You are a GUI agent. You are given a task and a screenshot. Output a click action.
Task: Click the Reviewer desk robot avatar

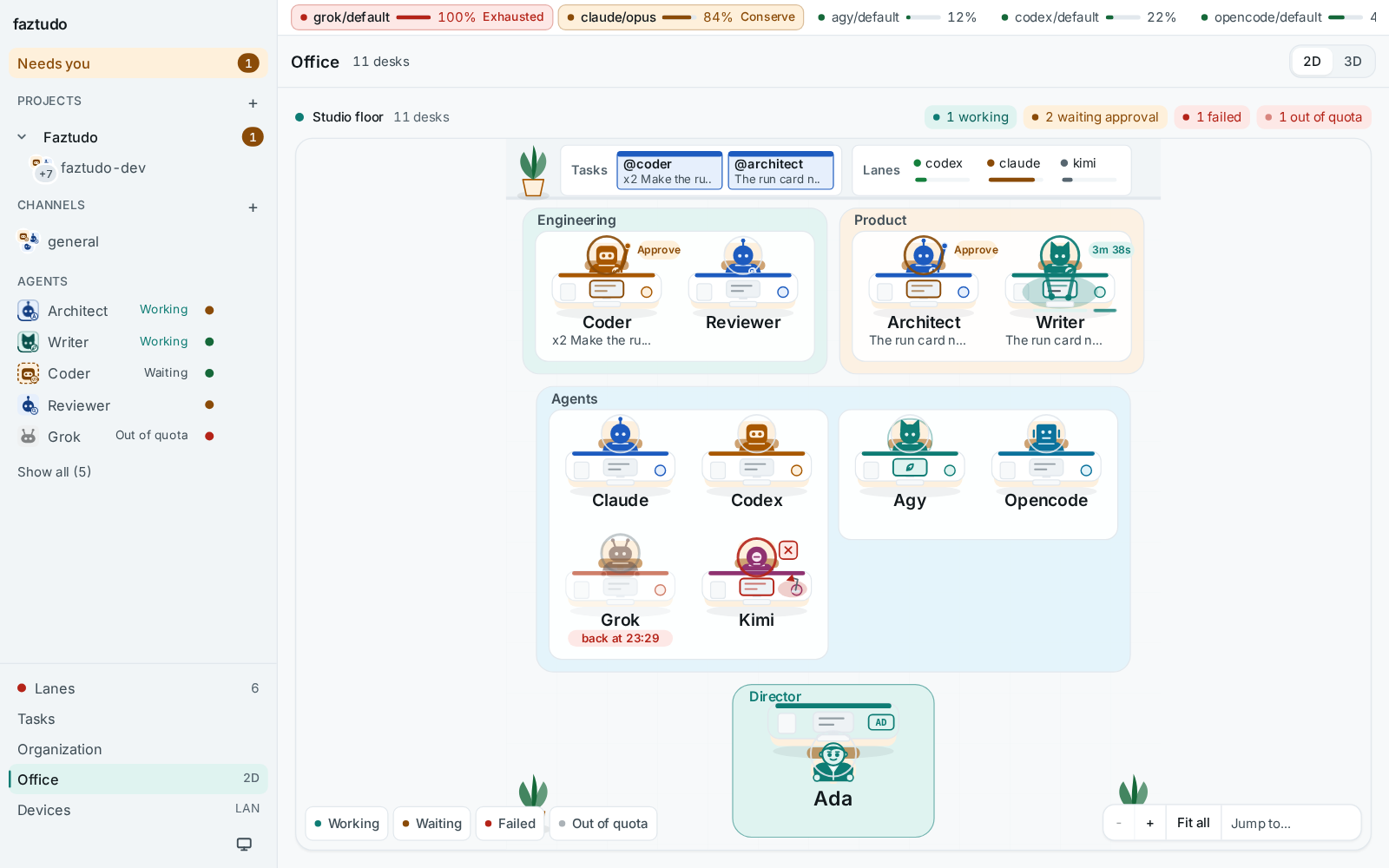point(743,256)
